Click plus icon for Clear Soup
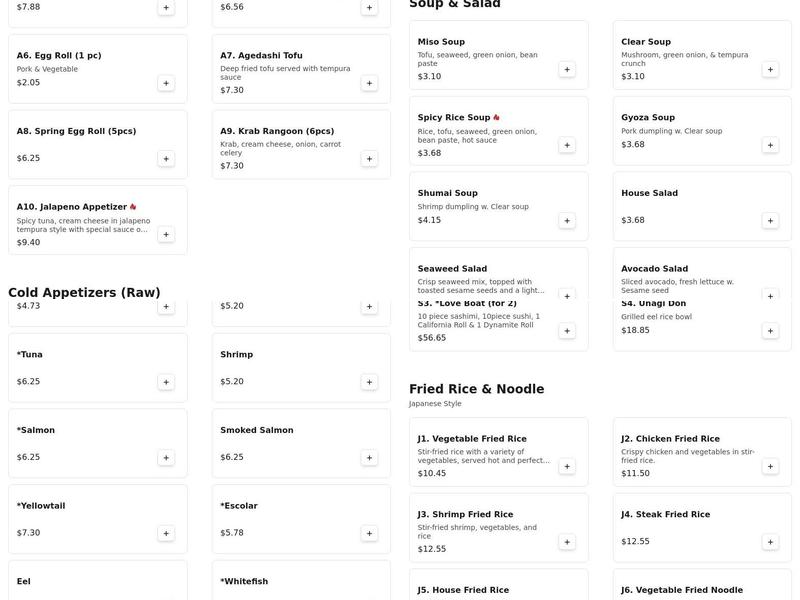The image size is (800, 600). point(770,69)
